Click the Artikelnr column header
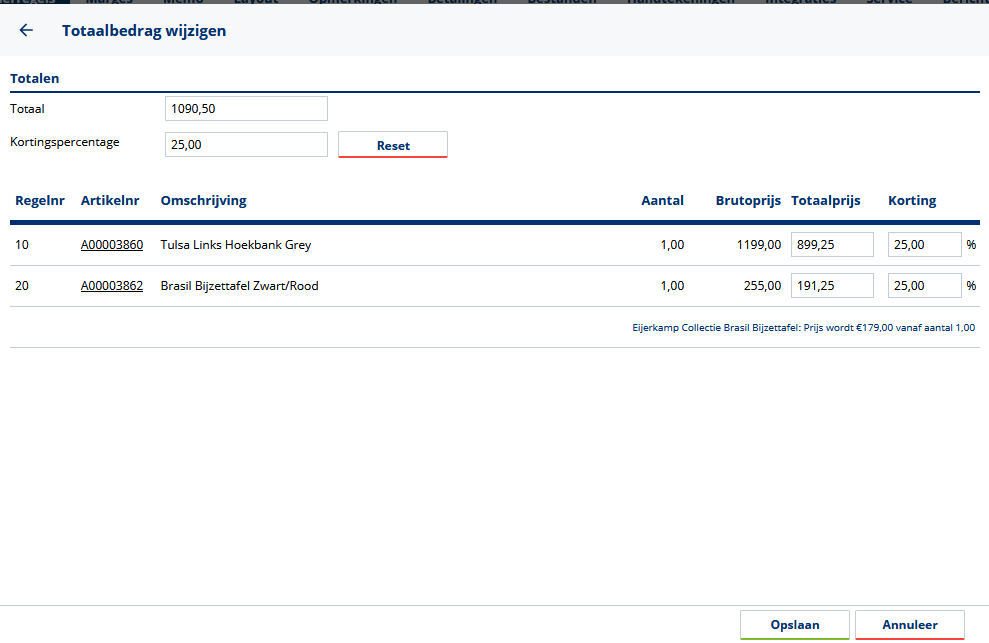 pyautogui.click(x=111, y=201)
